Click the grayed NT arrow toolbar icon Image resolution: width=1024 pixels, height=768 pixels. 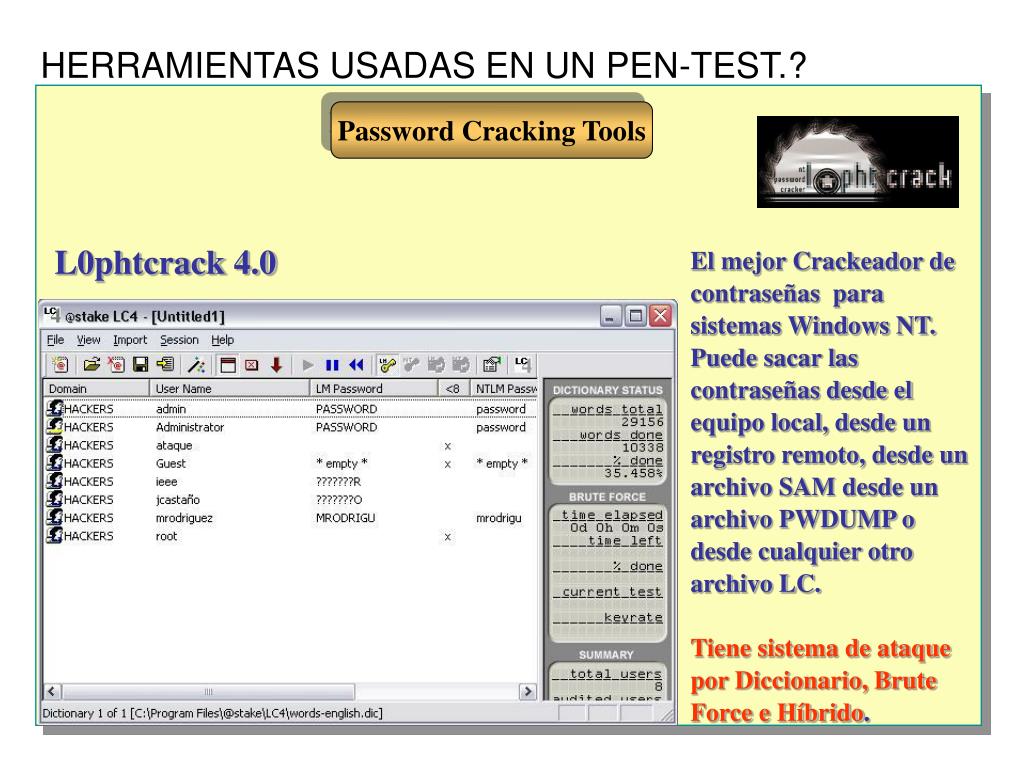click(x=460, y=365)
